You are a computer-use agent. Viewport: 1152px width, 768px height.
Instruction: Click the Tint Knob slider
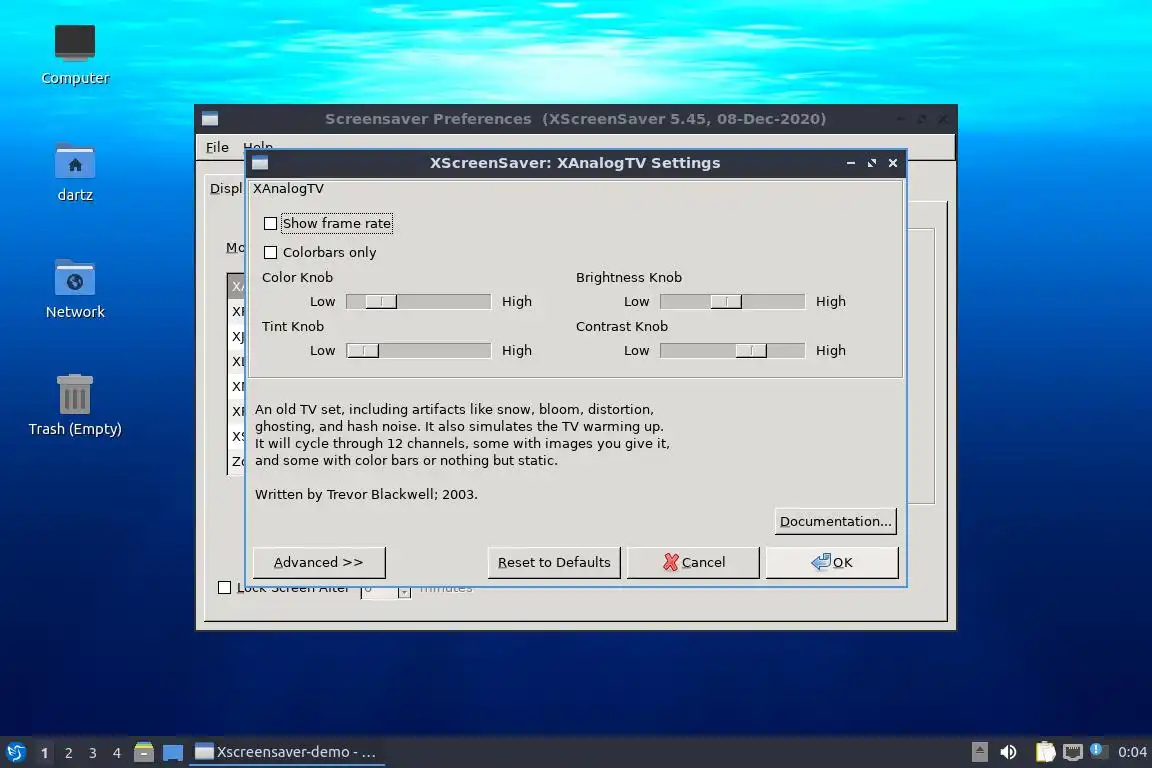coord(418,351)
